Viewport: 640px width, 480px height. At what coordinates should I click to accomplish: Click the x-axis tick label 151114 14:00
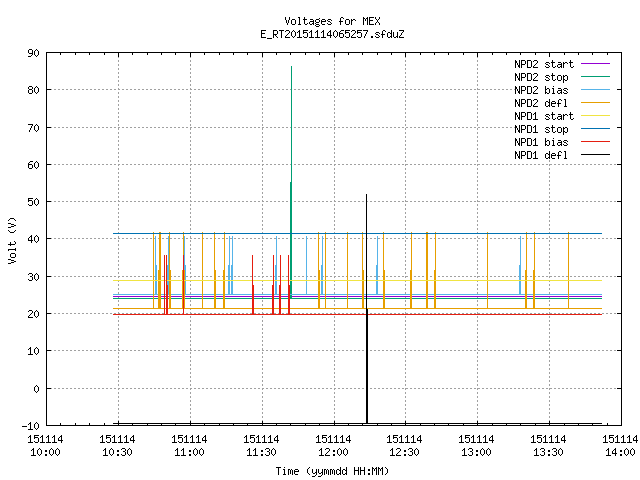(x=620, y=446)
